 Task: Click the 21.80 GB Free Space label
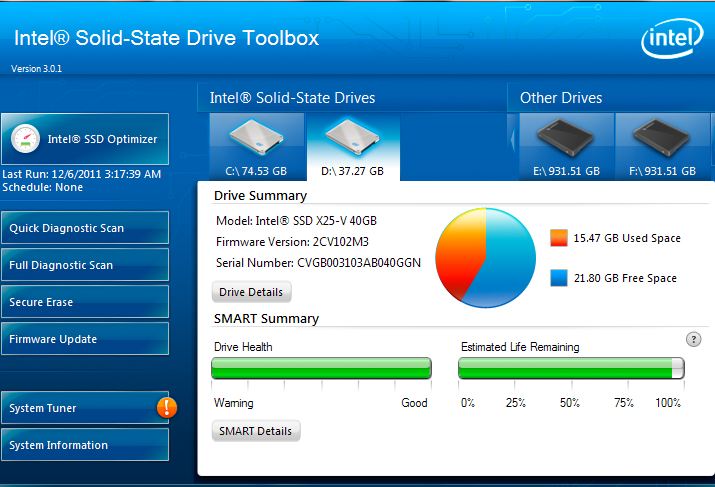[x=625, y=278]
